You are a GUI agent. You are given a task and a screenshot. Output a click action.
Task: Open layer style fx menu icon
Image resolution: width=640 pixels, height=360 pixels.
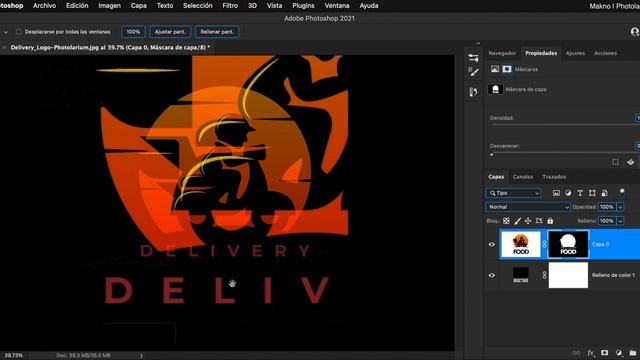[591, 353]
